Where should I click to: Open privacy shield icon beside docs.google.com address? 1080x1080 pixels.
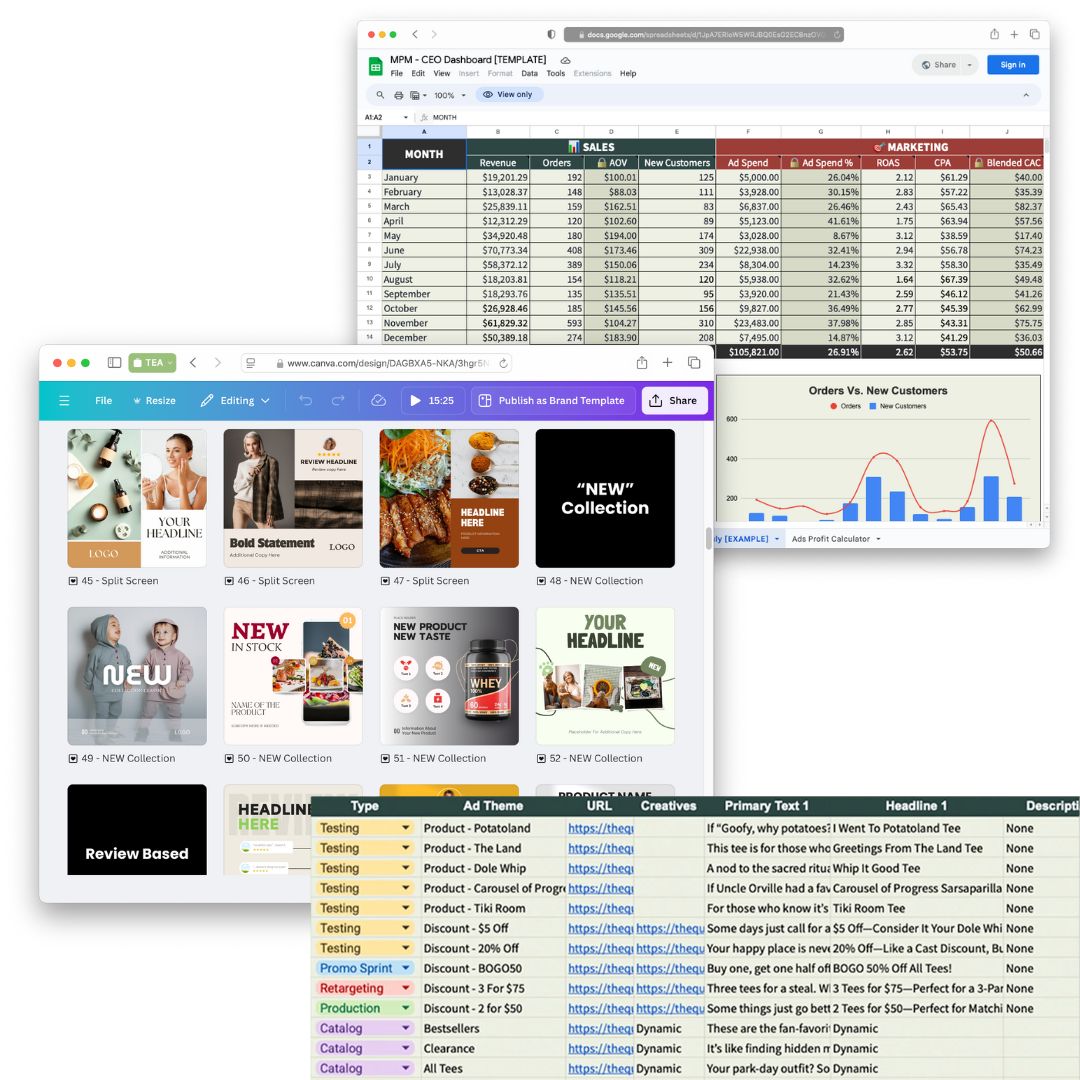pyautogui.click(x=551, y=34)
